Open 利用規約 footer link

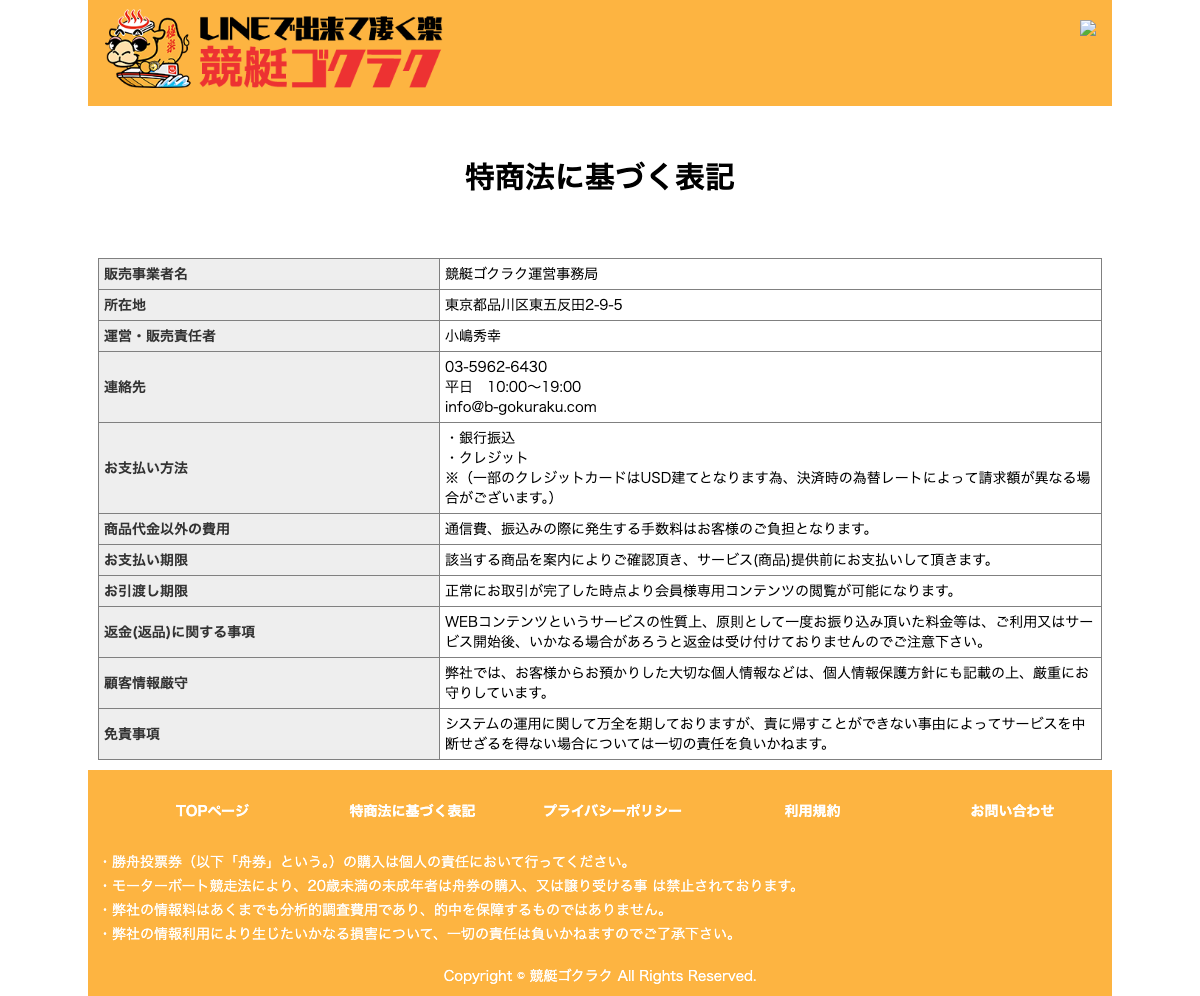coord(812,811)
